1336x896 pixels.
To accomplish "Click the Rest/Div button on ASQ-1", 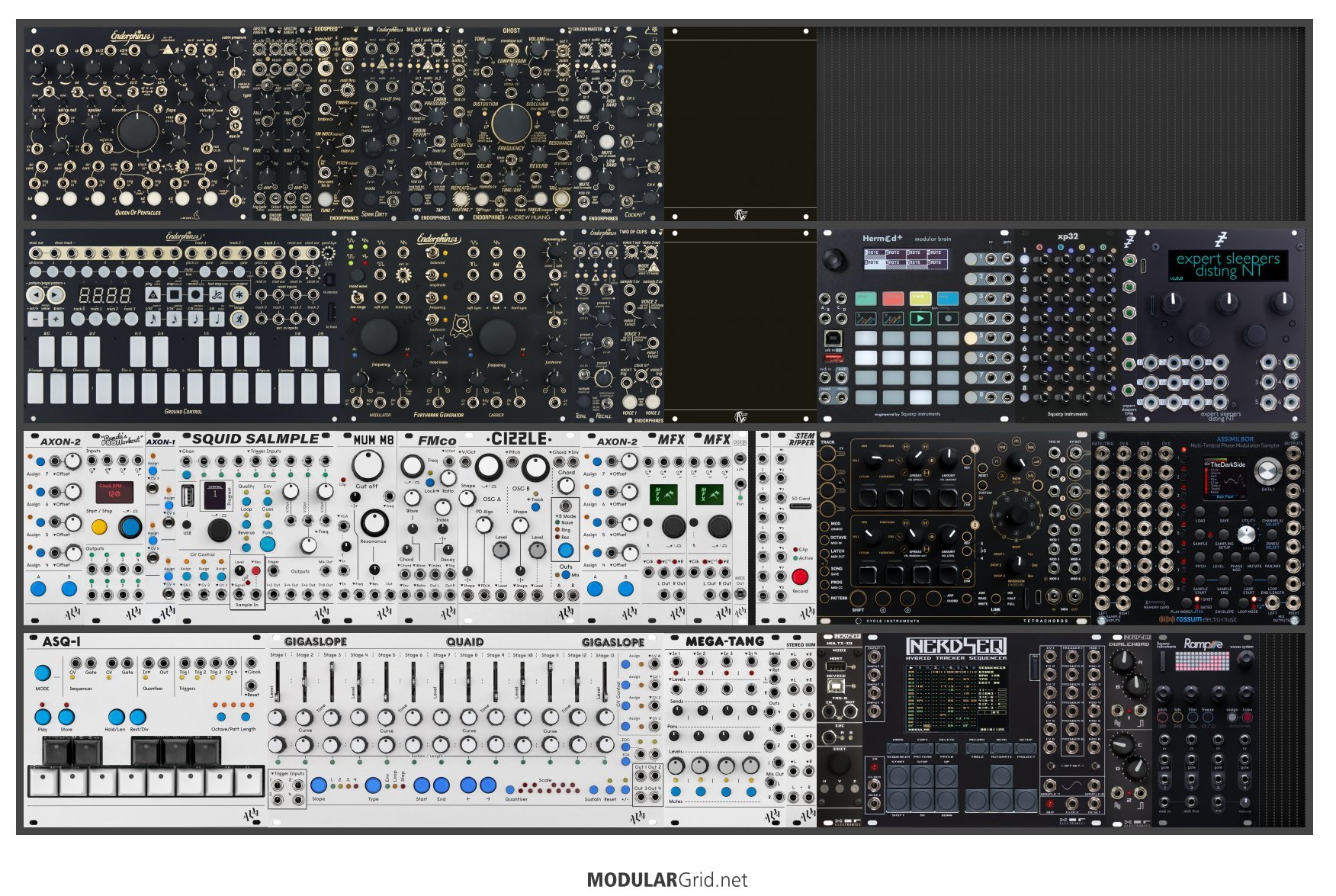I will coord(138,717).
